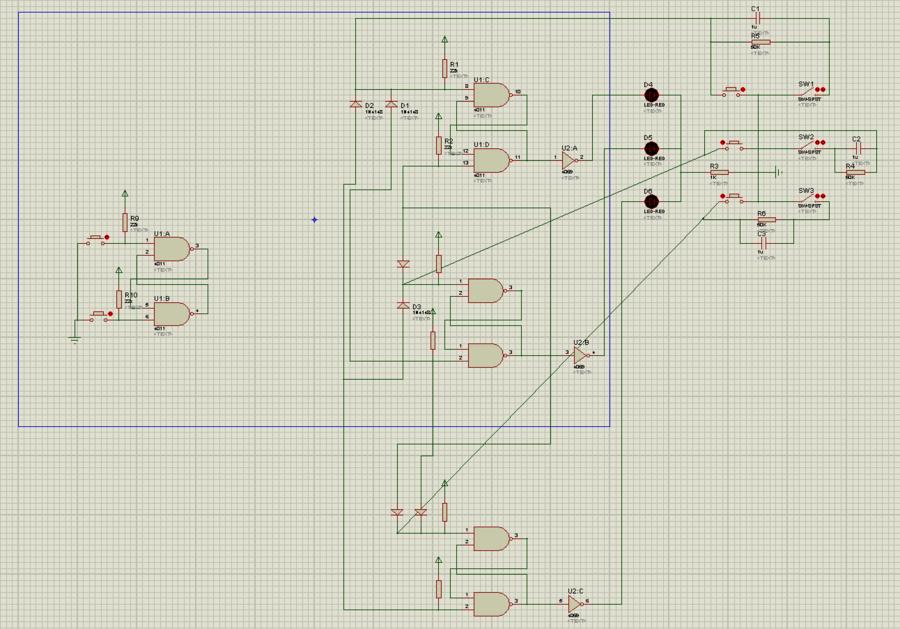Viewport: 900px width, 629px height.
Task: Click the U1:B NAND gate symbol
Action: 172,313
